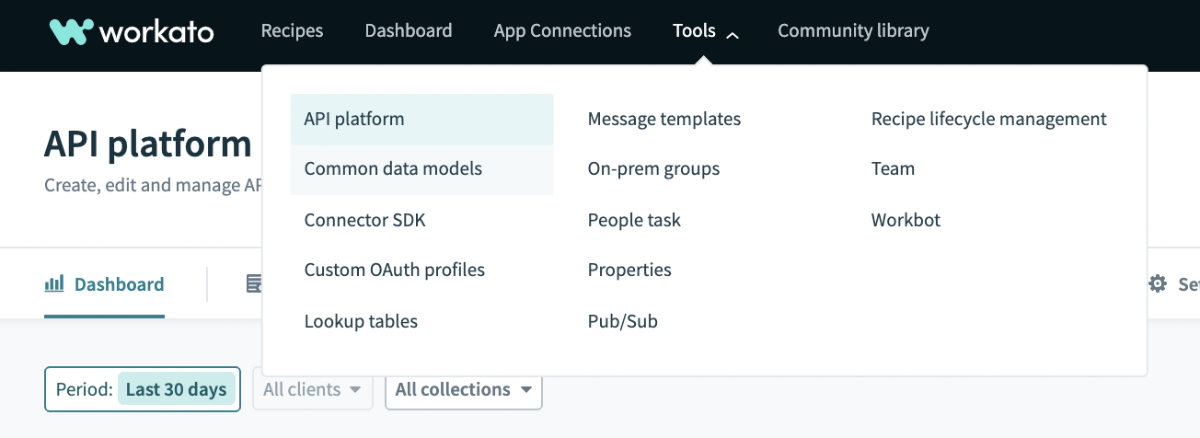Click the Settings gear icon

tap(1157, 284)
